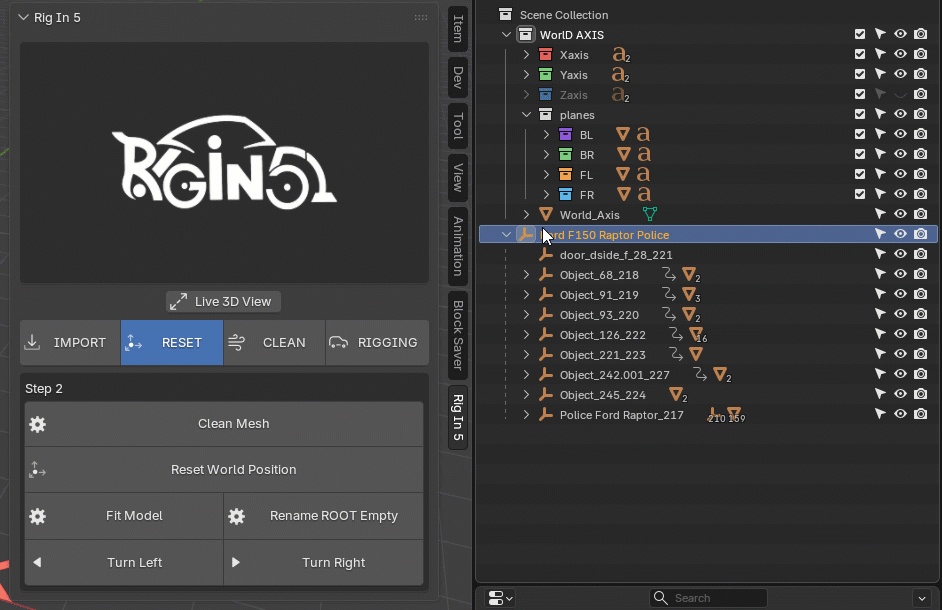Viewport: 942px width, 610px height.
Task: Open the Item sidebar tab
Action: coord(458,28)
